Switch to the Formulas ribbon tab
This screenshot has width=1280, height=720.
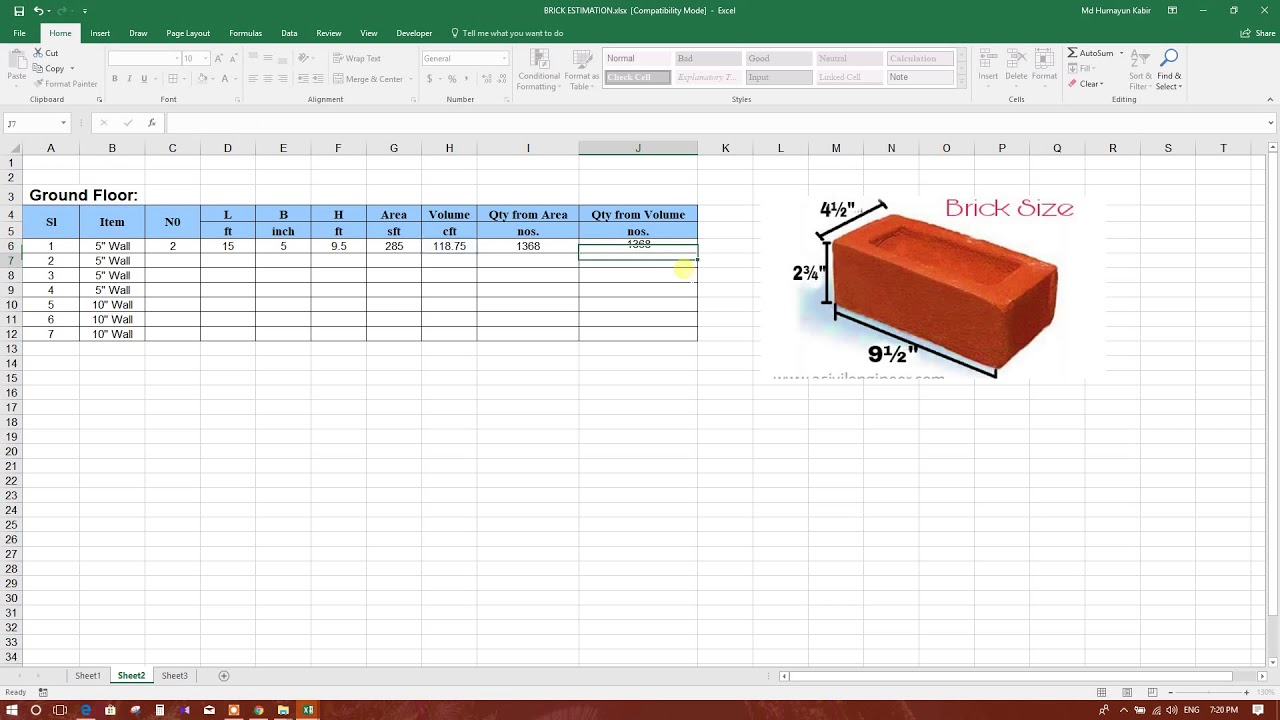pyautogui.click(x=245, y=33)
